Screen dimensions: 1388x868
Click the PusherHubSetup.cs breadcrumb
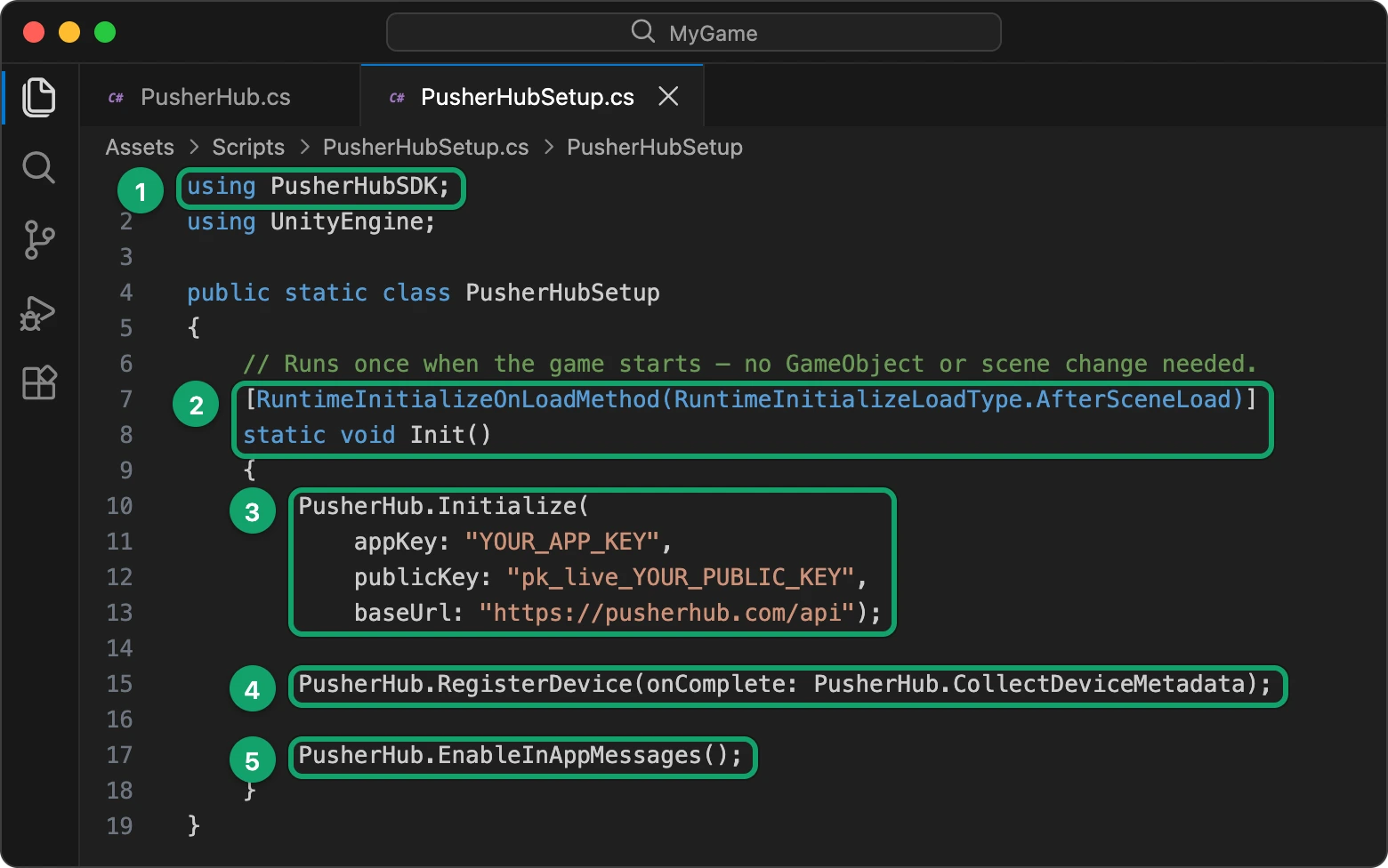pos(425,147)
